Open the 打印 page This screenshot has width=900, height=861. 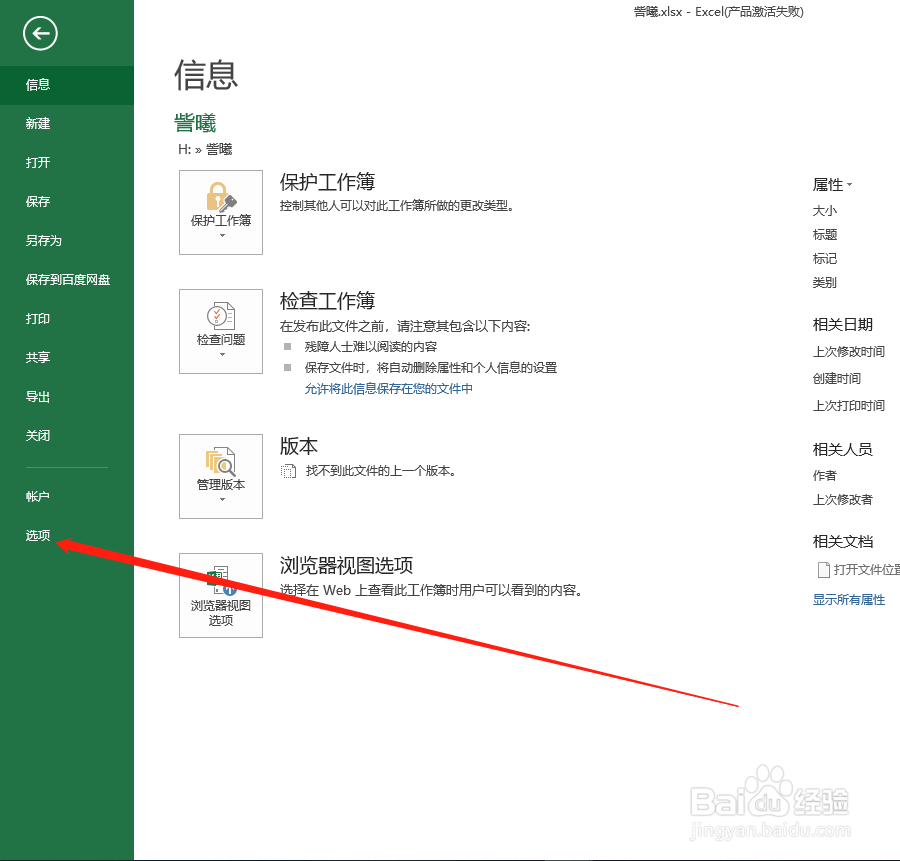[67, 319]
